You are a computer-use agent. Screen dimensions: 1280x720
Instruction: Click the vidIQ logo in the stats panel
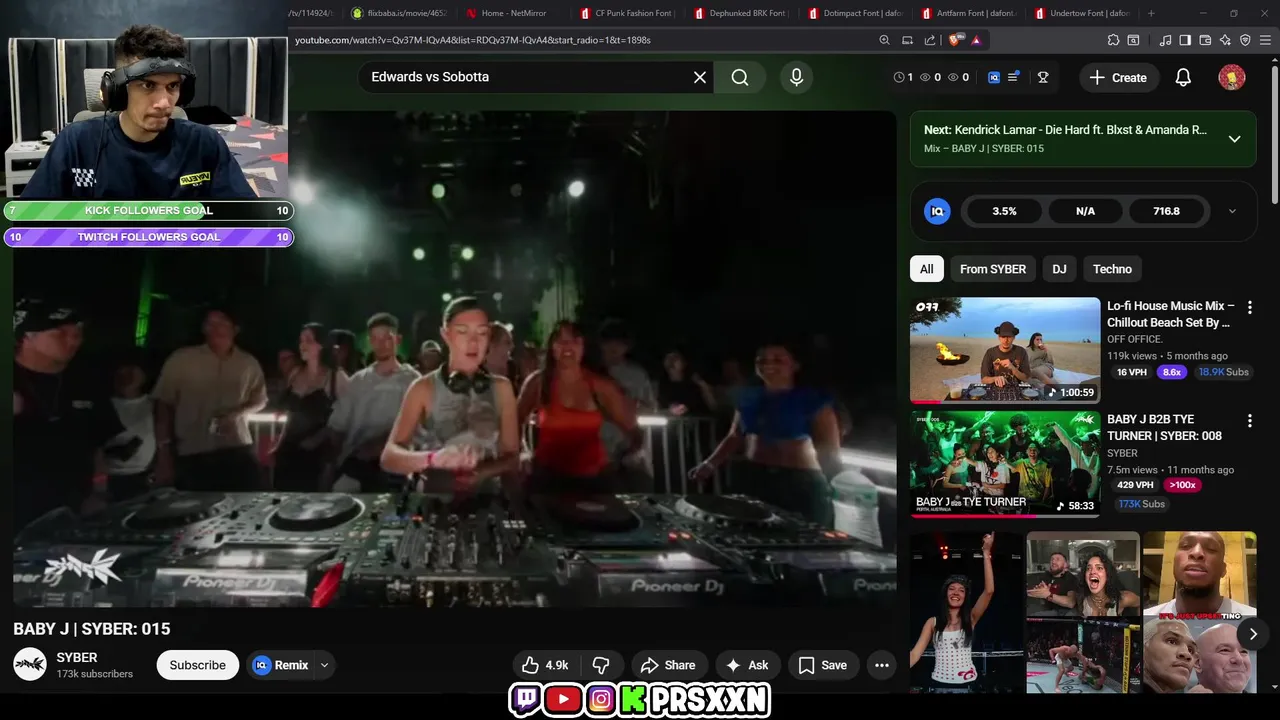click(937, 211)
